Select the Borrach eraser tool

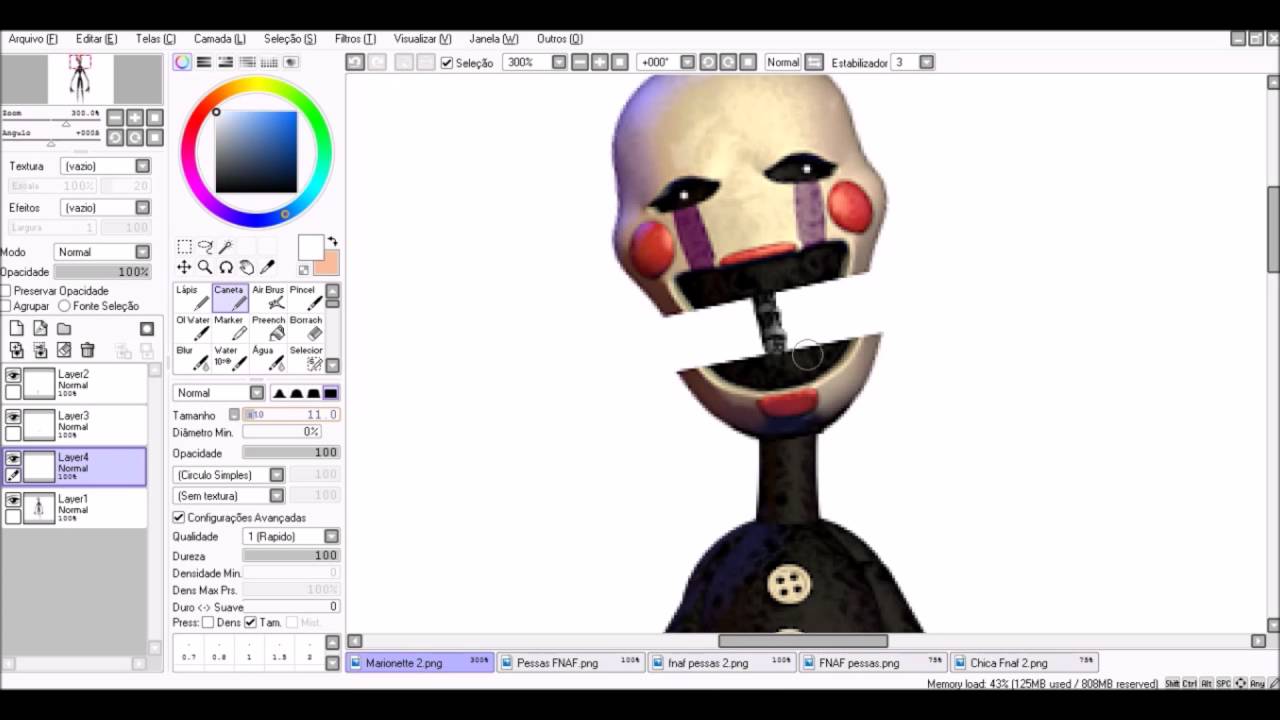click(306, 328)
